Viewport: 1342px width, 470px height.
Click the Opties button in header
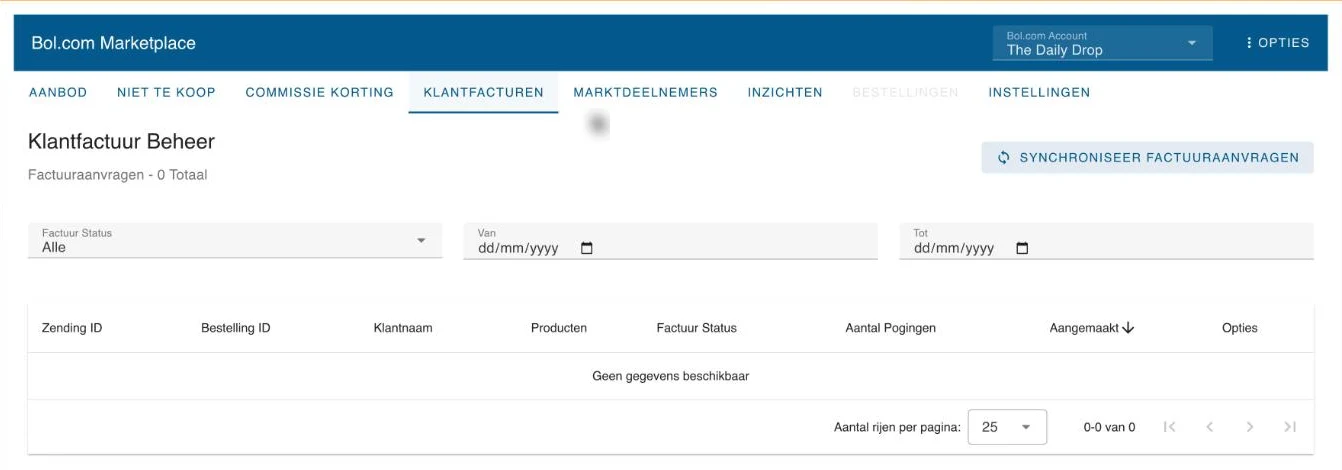point(1277,43)
